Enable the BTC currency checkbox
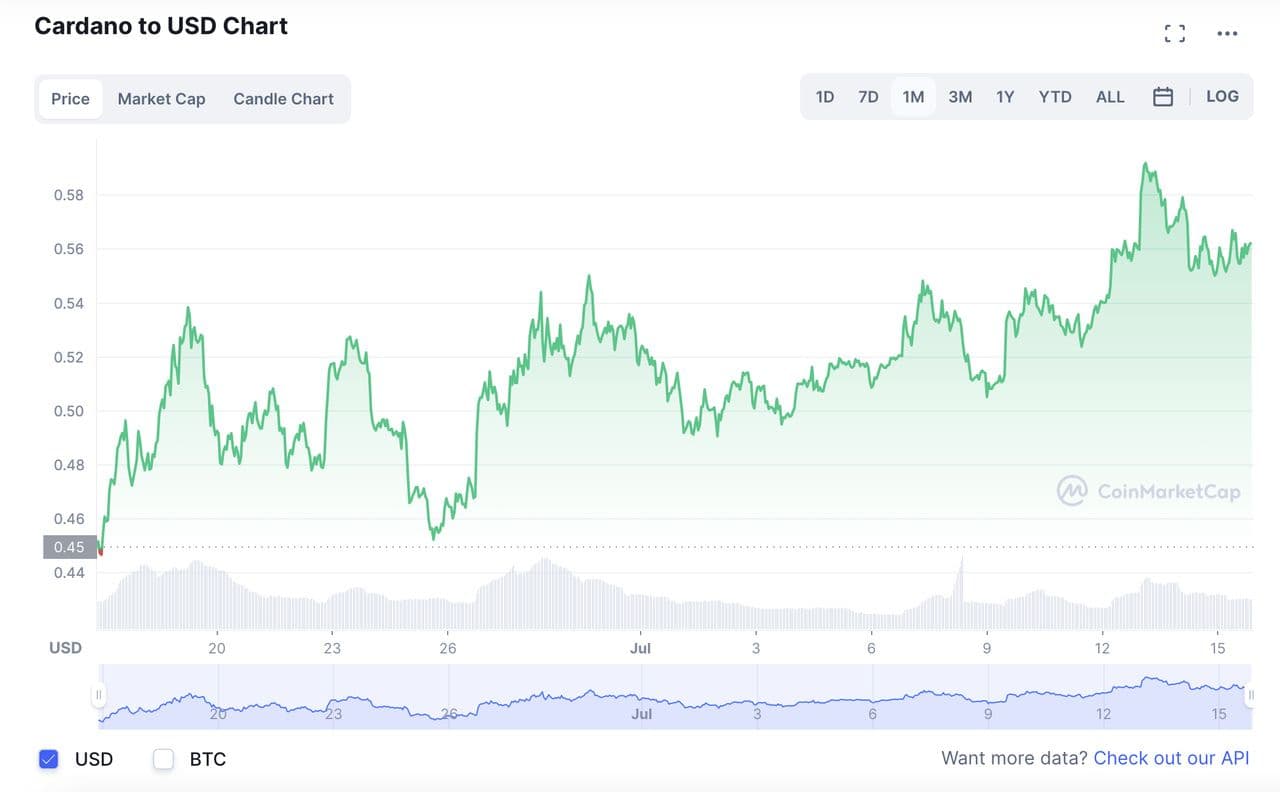The width and height of the screenshot is (1280, 792). pos(164,759)
